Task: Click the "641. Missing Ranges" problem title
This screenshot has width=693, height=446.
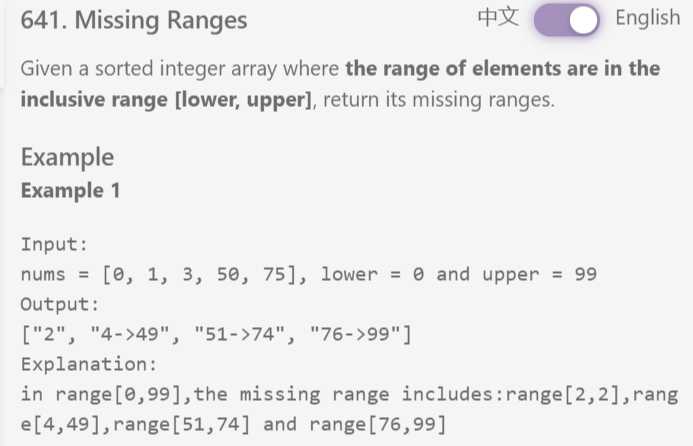Action: point(134,20)
